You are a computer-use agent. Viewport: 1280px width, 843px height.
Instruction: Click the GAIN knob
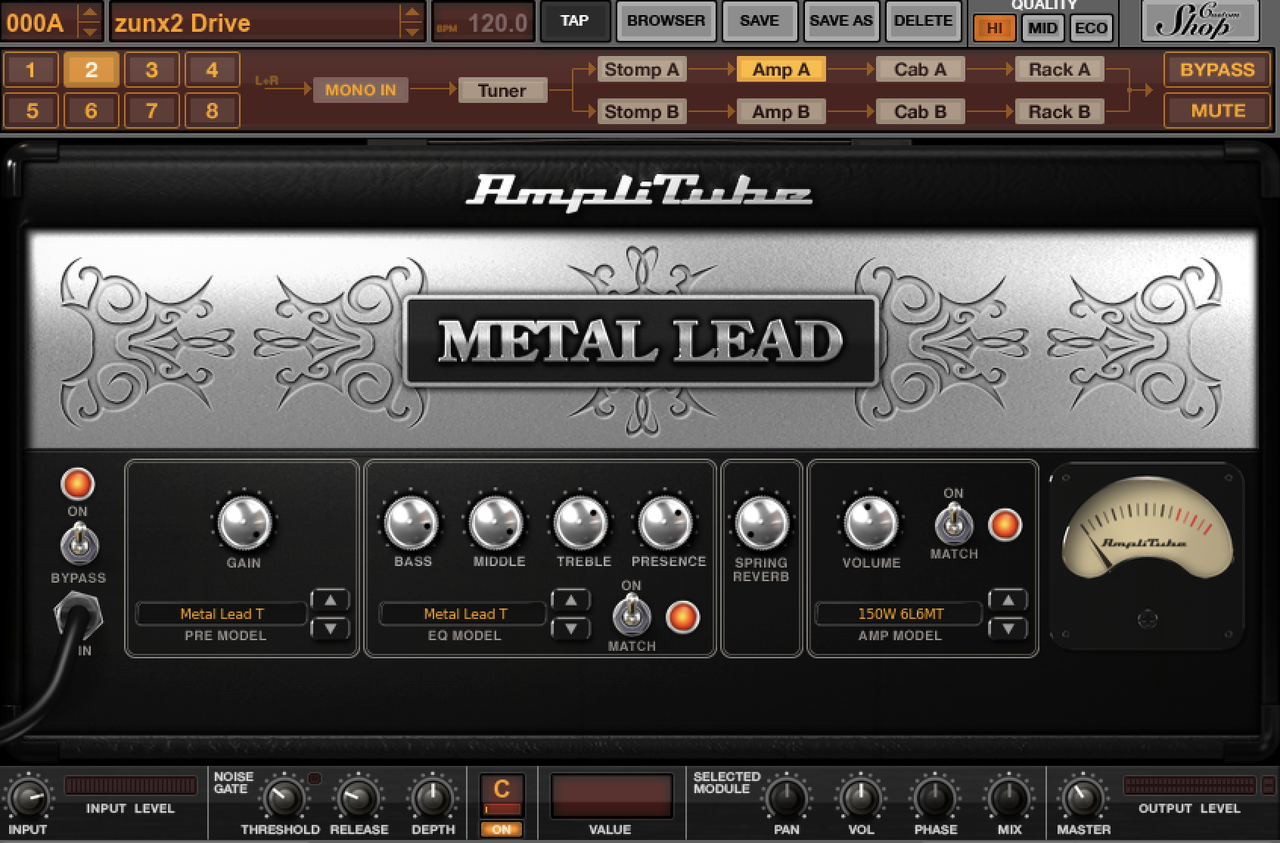pos(245,523)
